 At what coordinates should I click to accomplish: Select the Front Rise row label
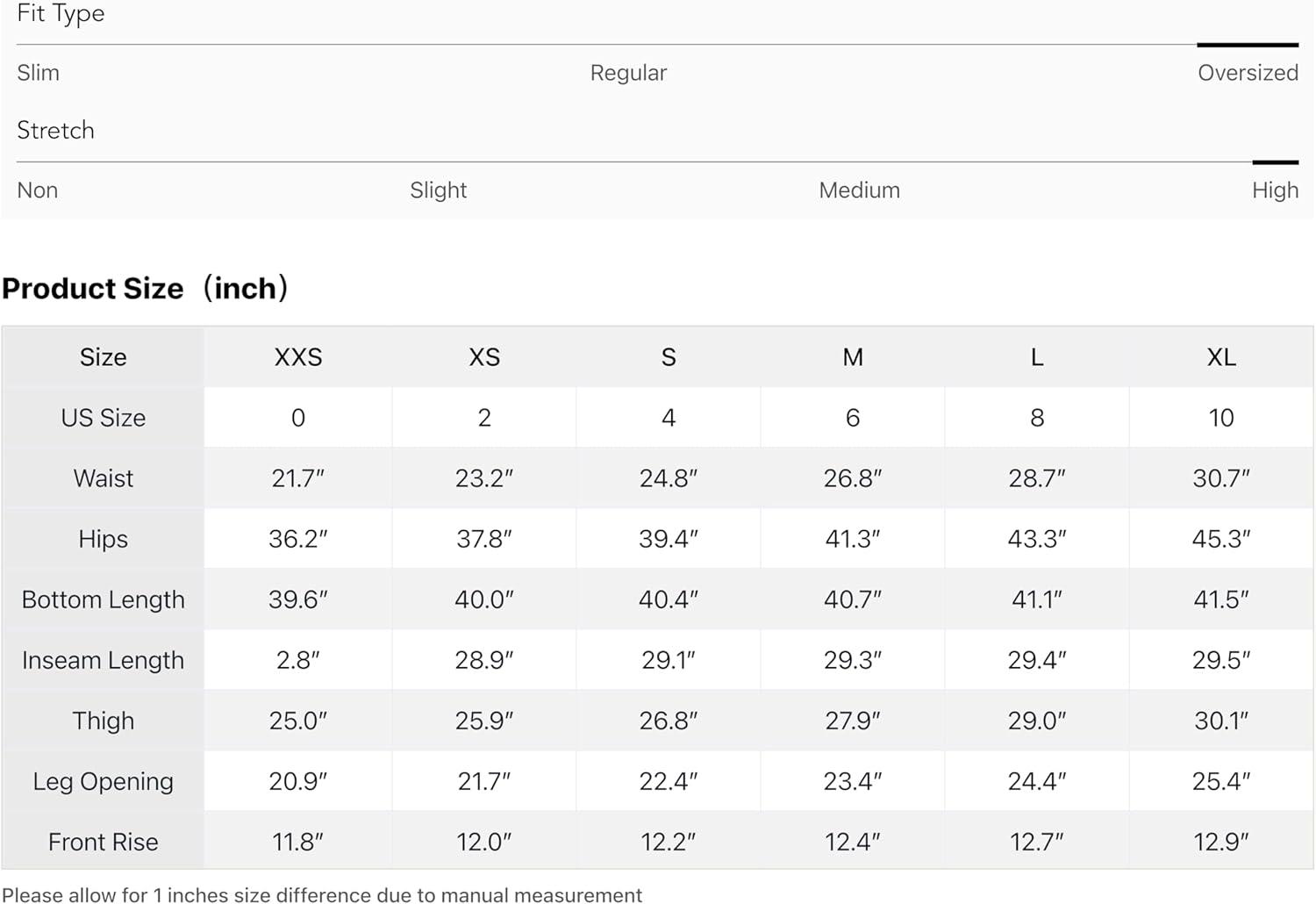(x=104, y=842)
